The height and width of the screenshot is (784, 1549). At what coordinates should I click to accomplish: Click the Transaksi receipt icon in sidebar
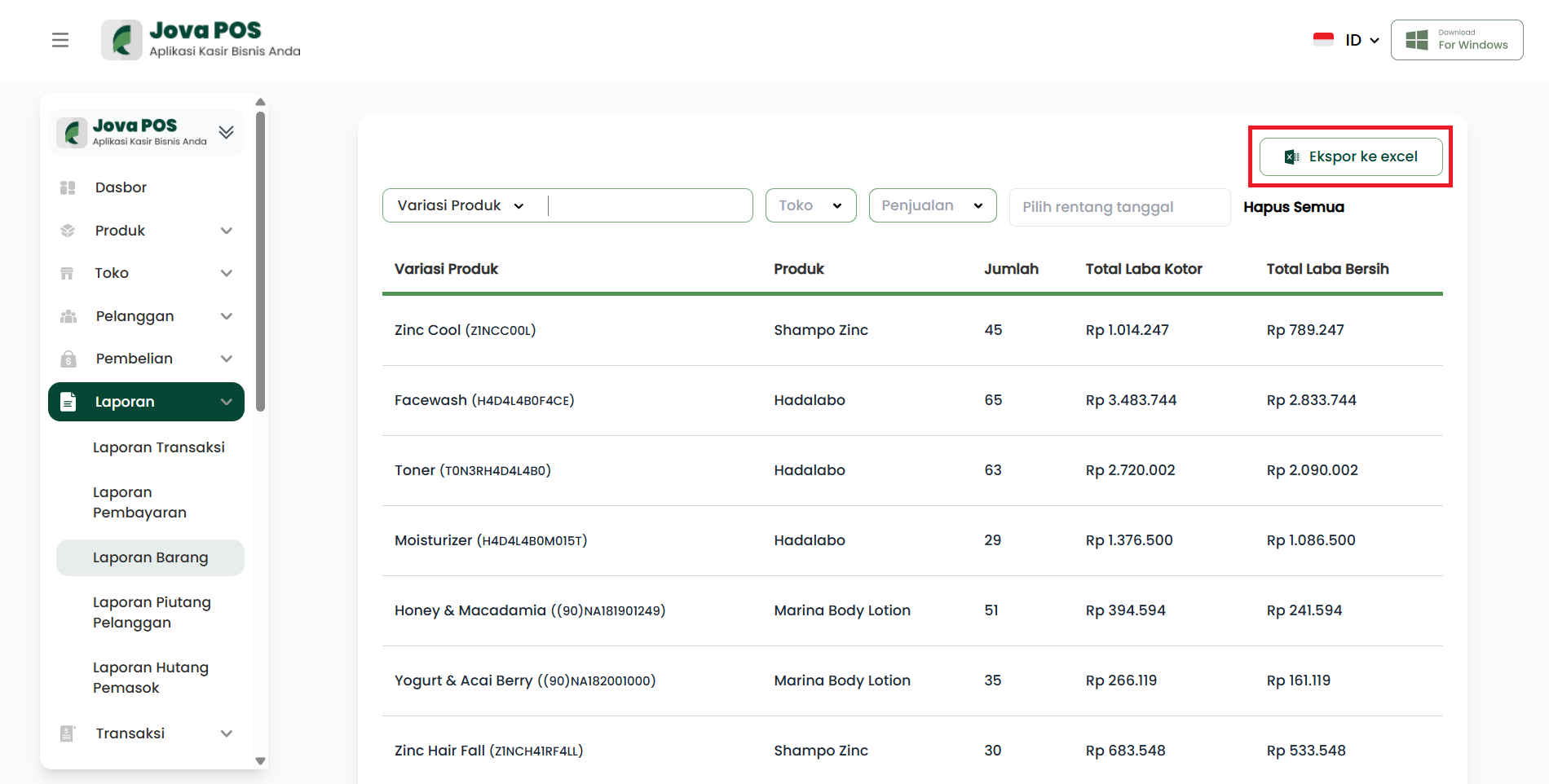point(68,733)
